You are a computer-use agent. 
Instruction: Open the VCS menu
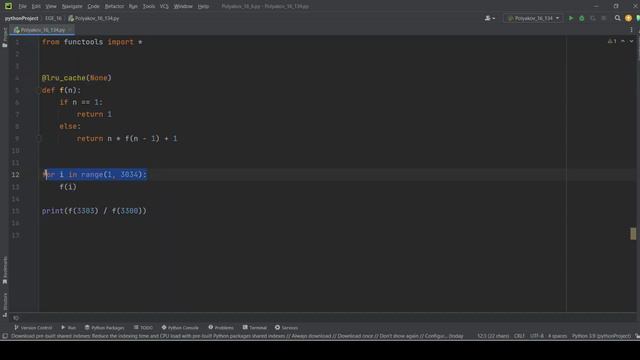(164, 7)
